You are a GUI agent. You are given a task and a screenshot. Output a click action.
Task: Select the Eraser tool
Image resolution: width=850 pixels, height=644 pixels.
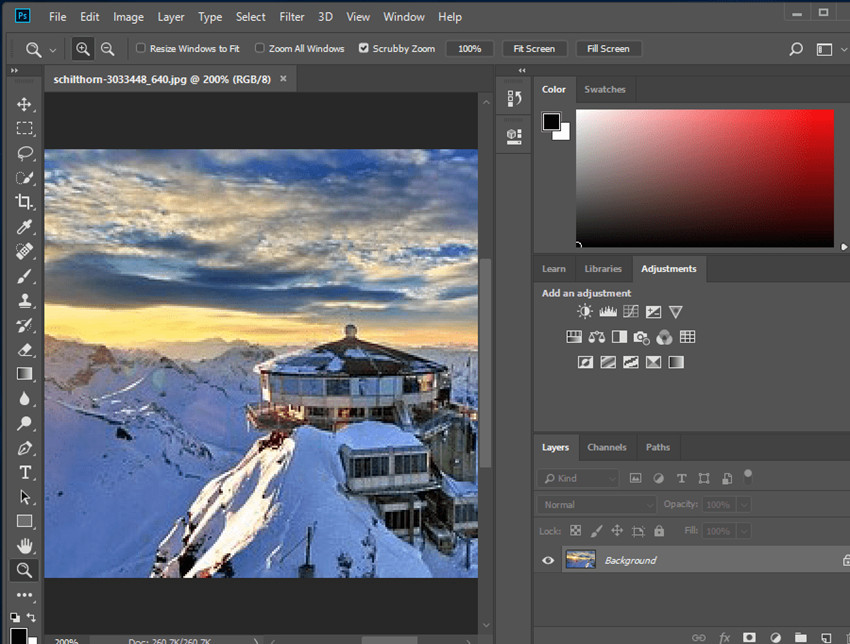25,350
